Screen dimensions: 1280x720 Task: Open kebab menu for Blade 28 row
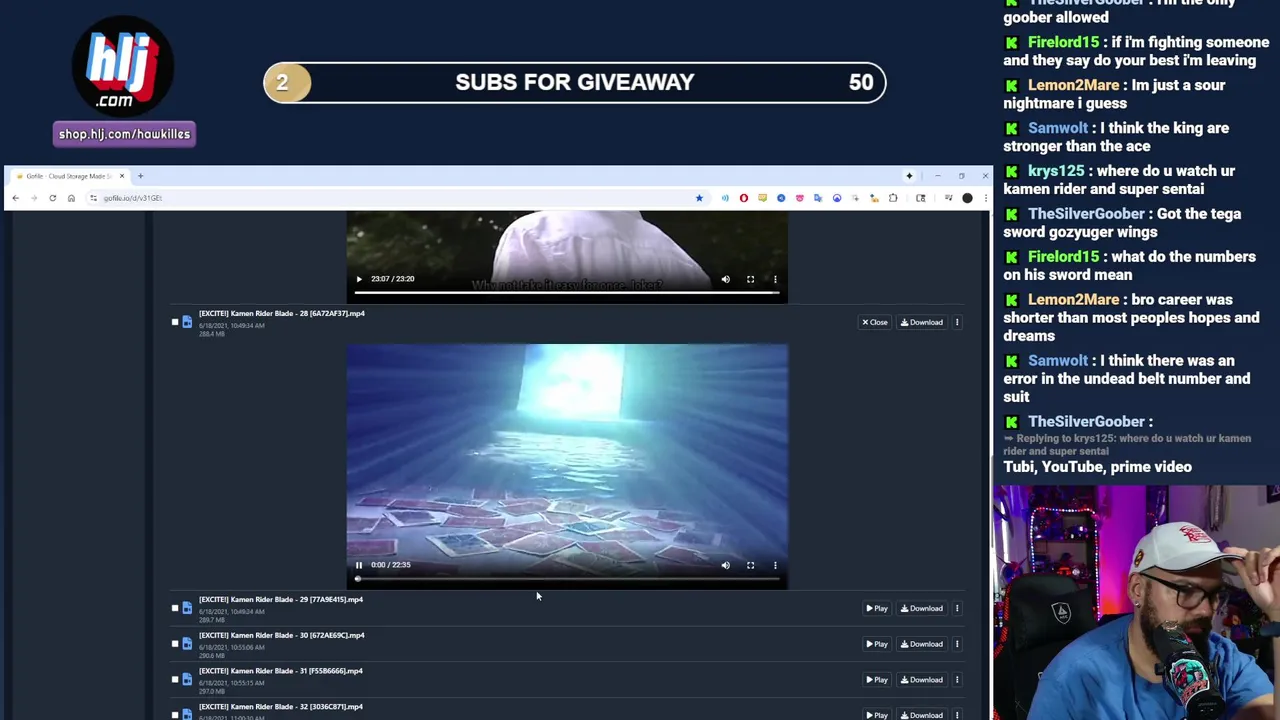point(957,322)
